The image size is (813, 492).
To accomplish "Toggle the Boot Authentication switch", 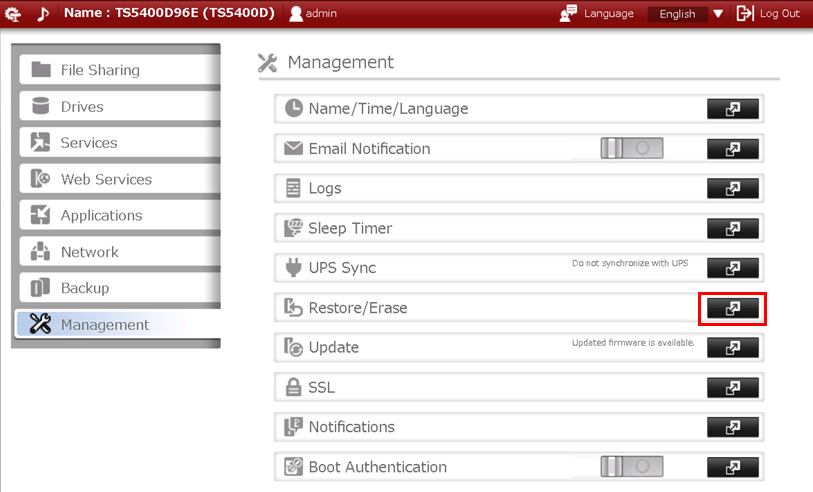I will coord(631,467).
